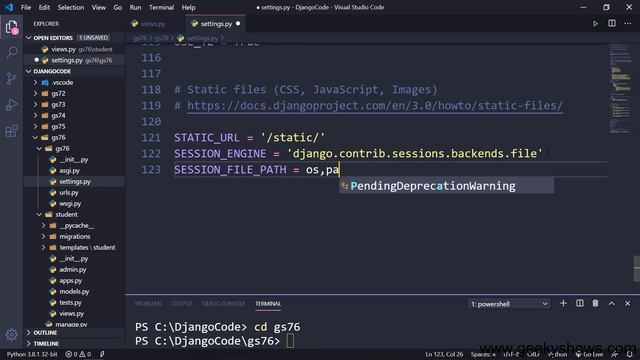
Task: Open tests.py in student folder
Action: pyautogui.click(x=70, y=302)
